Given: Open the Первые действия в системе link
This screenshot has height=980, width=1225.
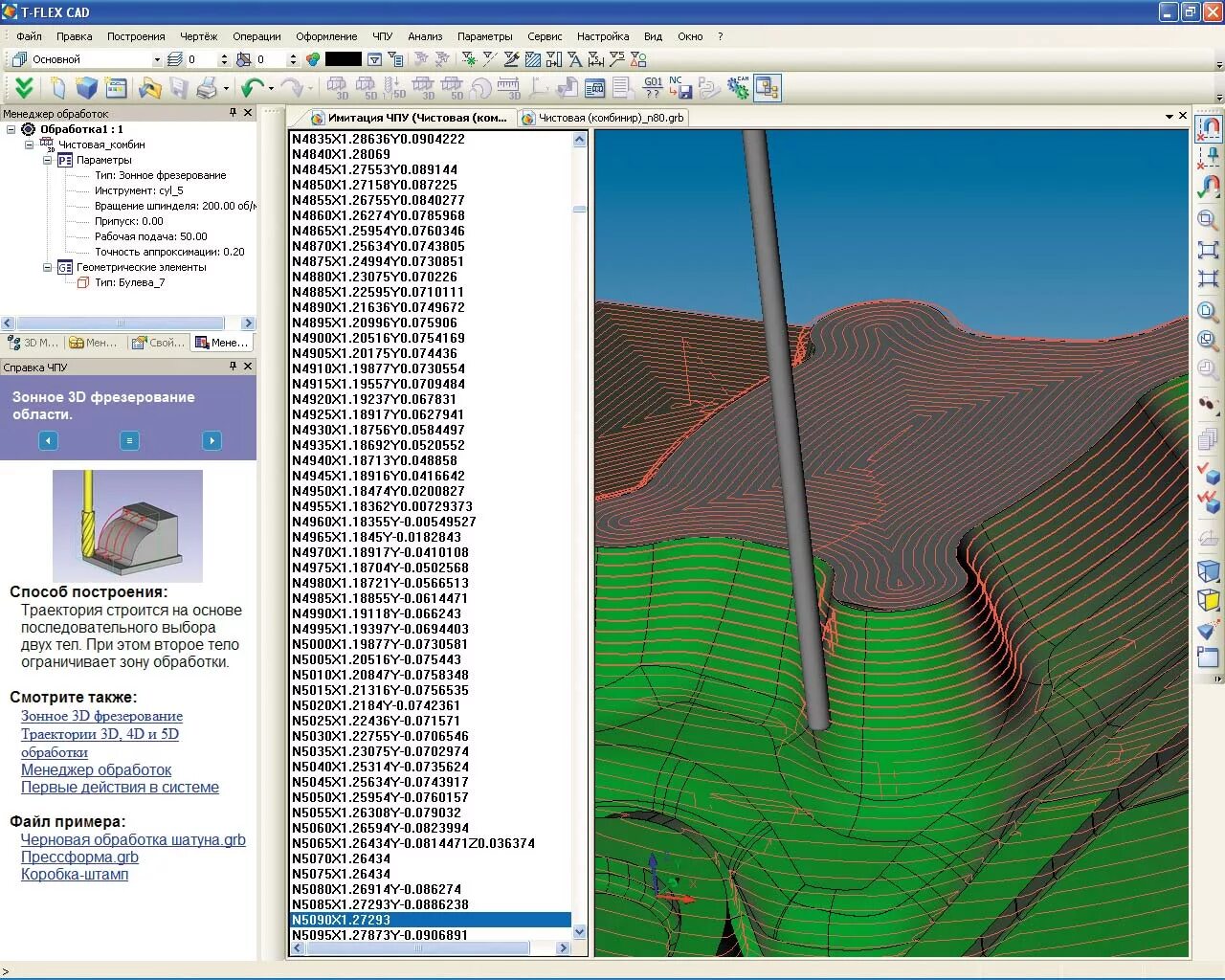Looking at the screenshot, I should click(x=120, y=787).
